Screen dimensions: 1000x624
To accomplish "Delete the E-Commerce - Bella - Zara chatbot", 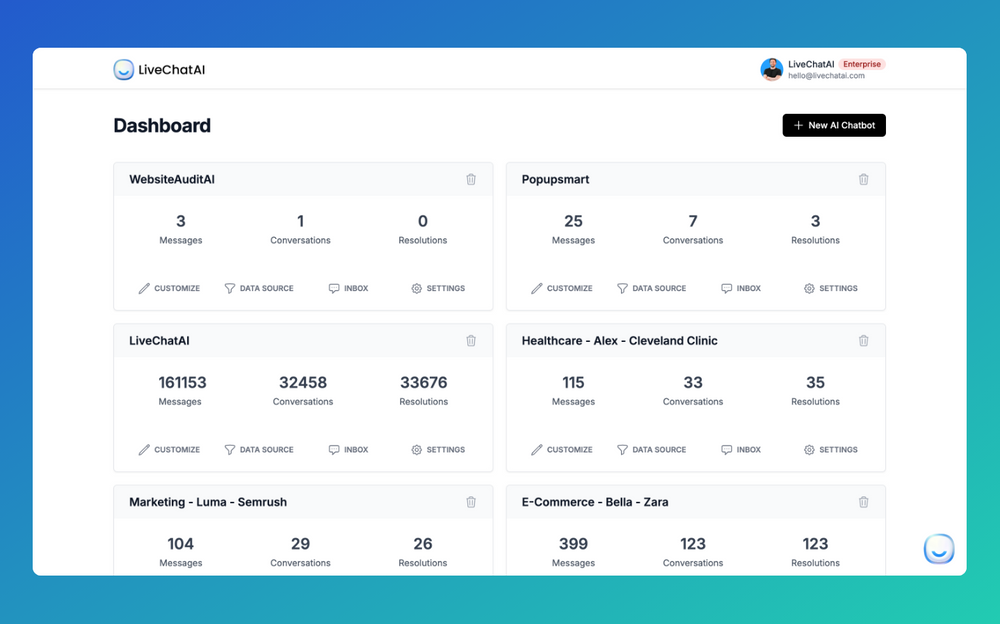I will click(x=864, y=502).
